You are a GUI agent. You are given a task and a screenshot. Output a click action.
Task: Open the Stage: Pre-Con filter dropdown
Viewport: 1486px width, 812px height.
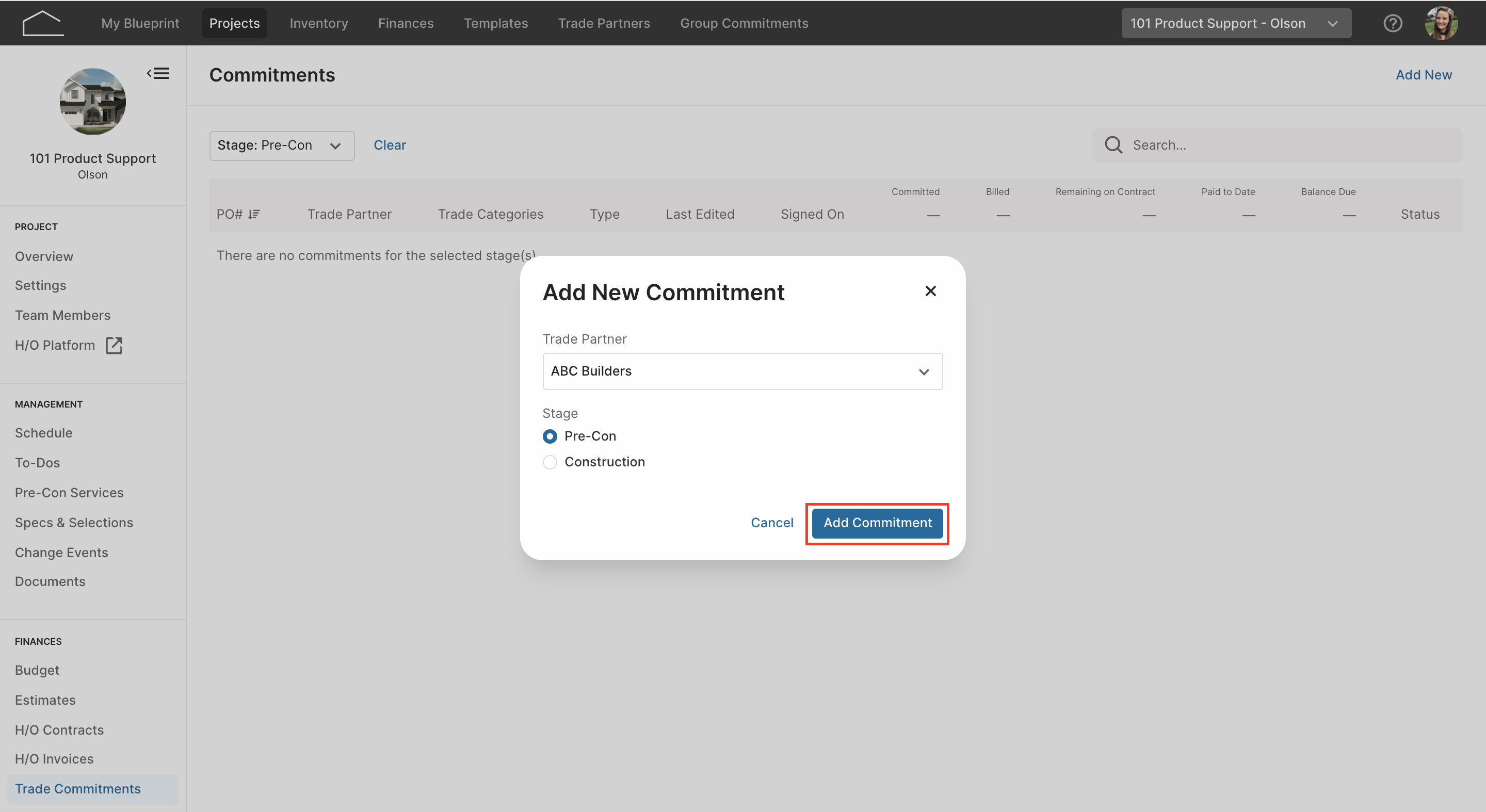282,145
